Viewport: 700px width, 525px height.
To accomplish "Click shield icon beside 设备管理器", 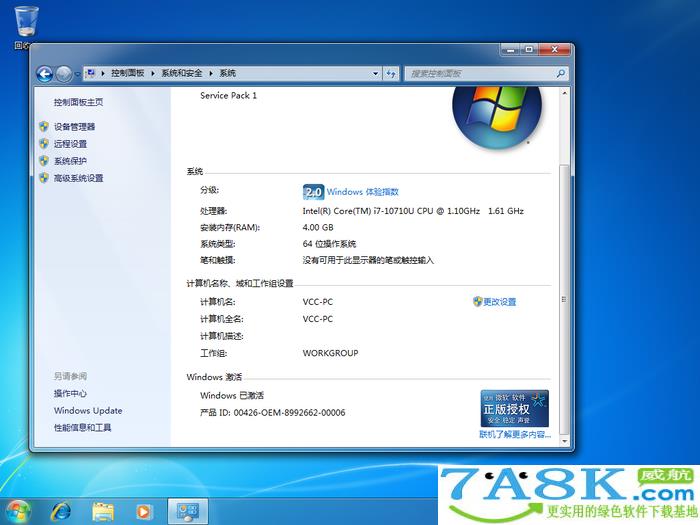I will tap(44, 126).
